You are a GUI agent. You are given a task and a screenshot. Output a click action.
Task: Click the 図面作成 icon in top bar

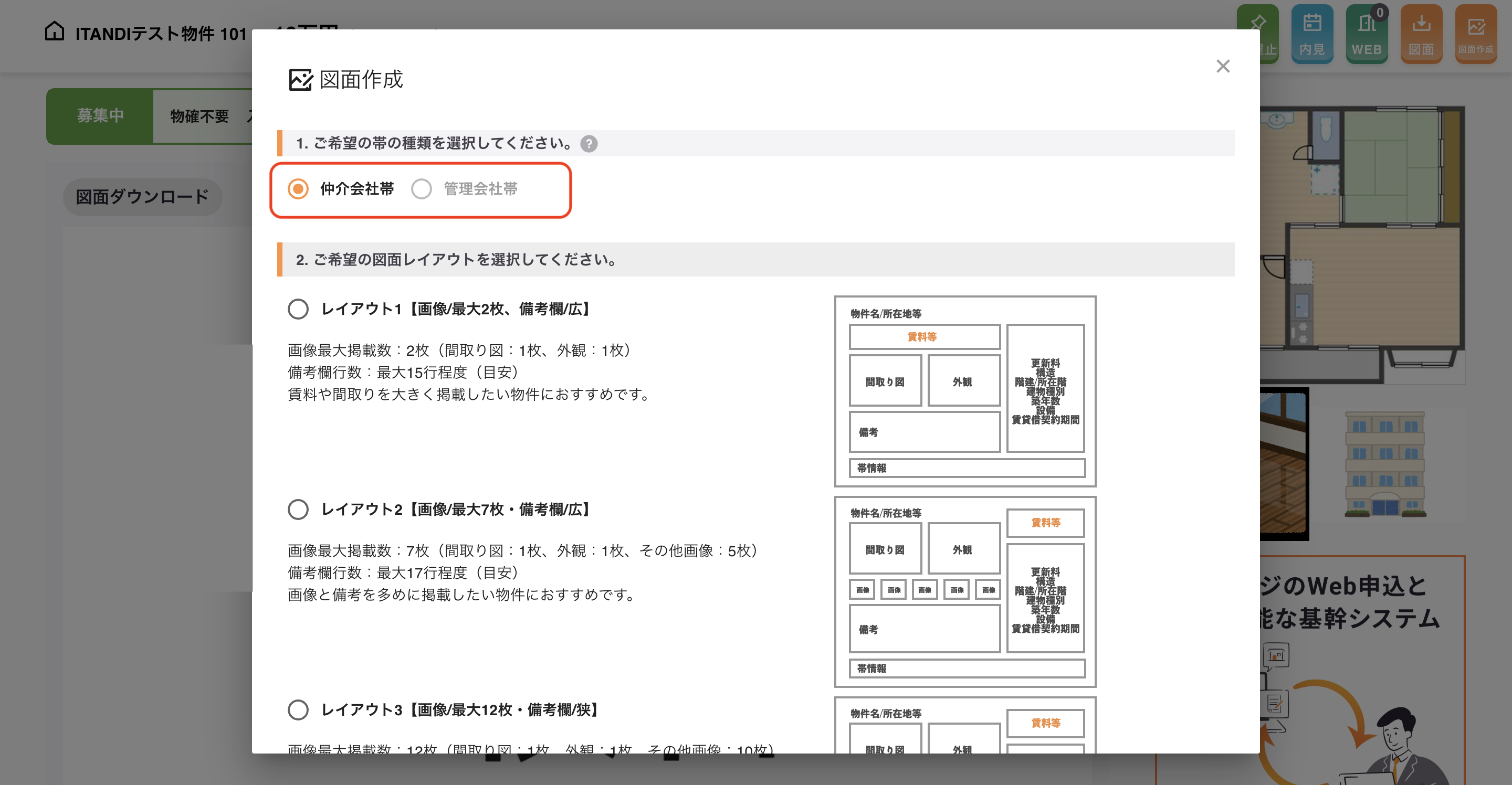pos(1476,34)
